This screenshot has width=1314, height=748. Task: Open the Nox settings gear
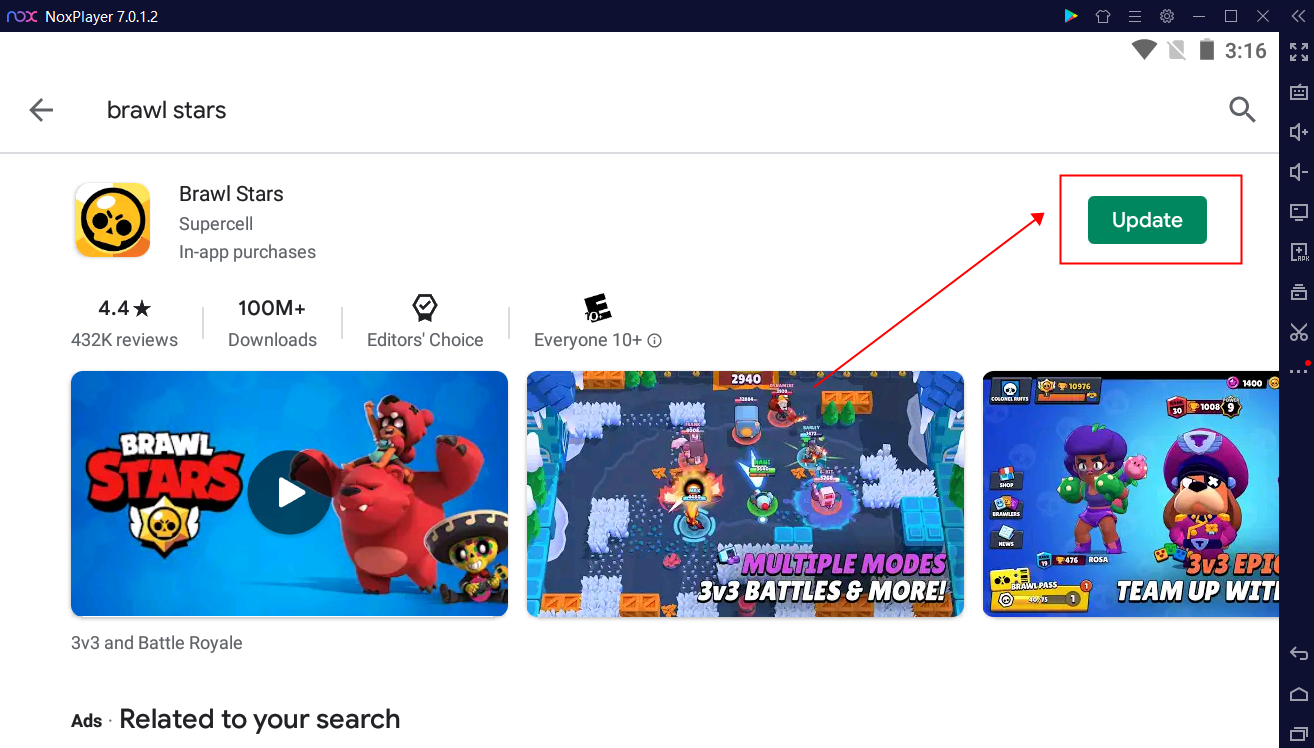point(1167,16)
